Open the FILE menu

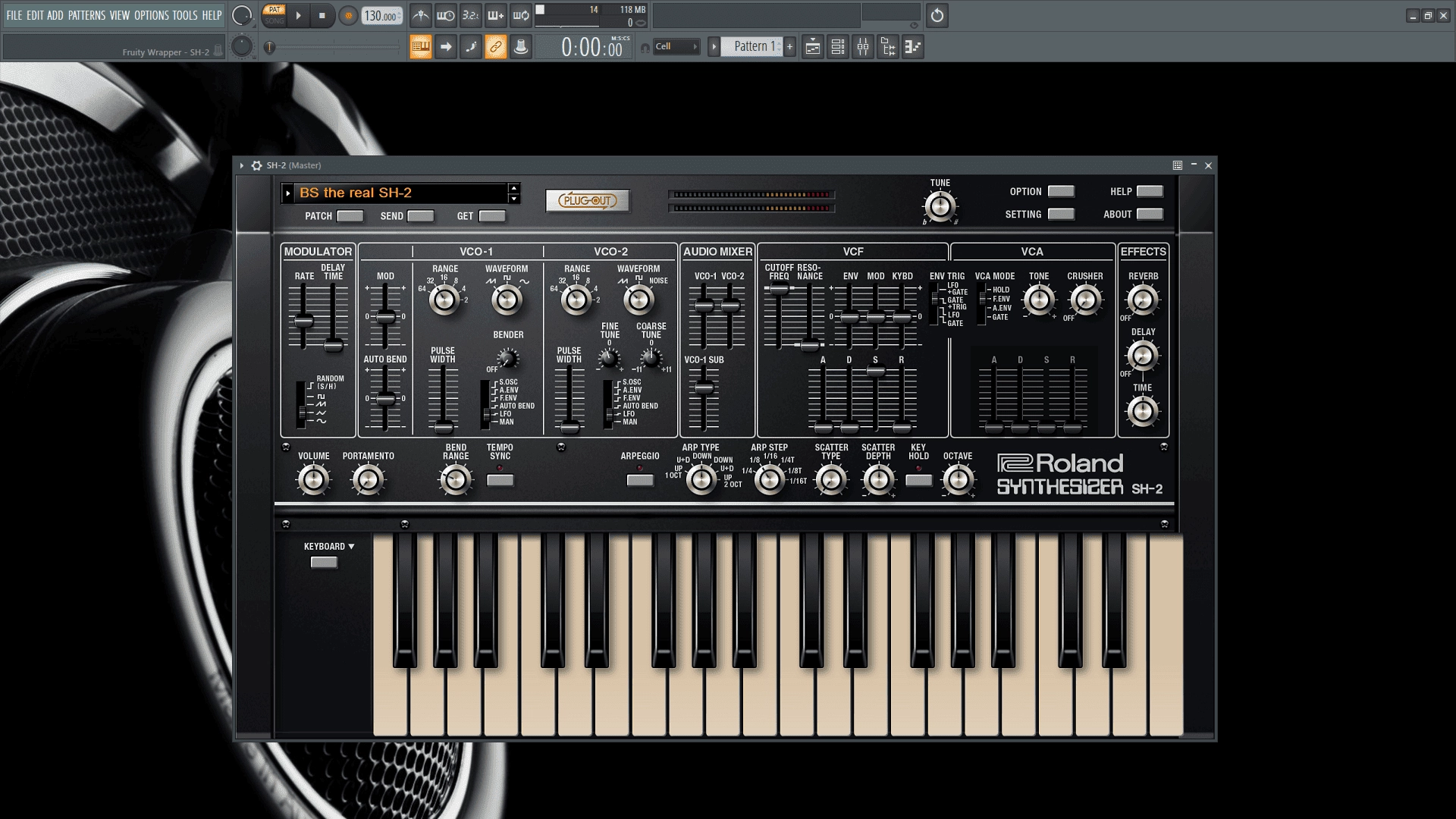point(14,15)
